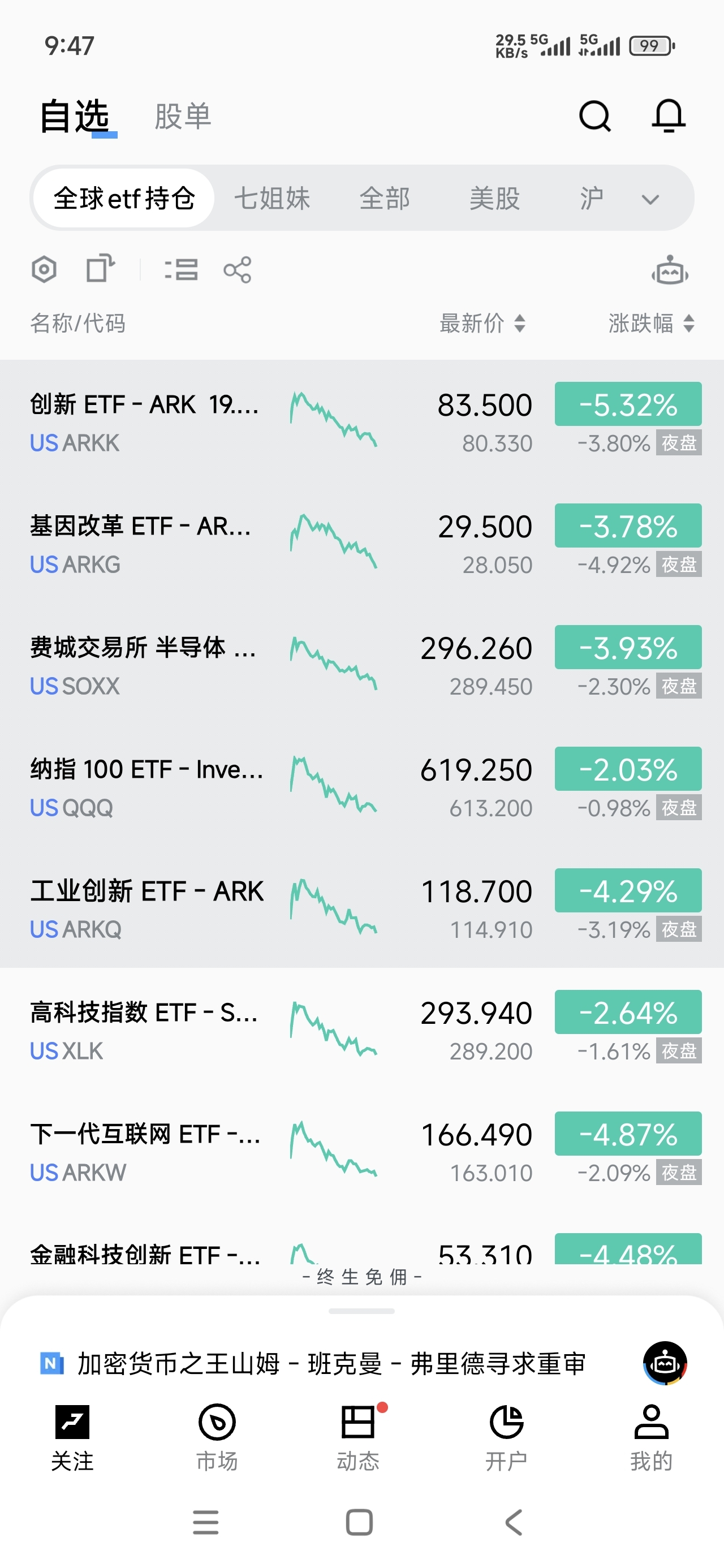Go to the 动态 feed tab

point(358,1435)
